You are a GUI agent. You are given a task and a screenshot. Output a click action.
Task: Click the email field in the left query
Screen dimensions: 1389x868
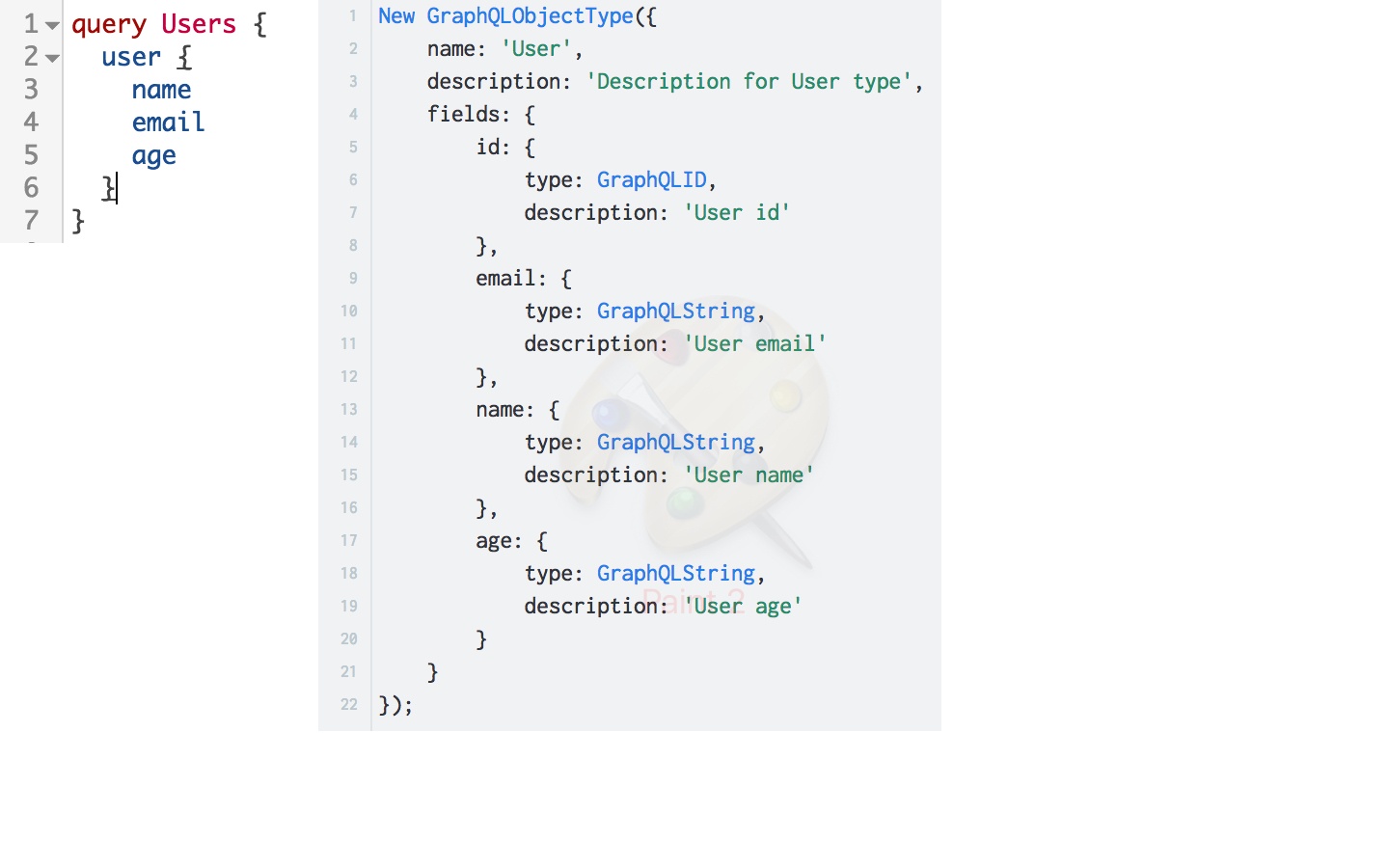click(168, 122)
